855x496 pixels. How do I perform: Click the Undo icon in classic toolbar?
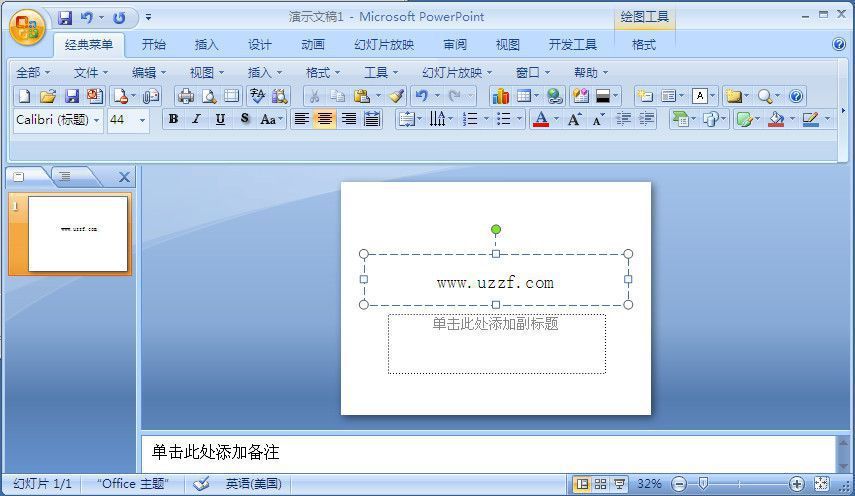pyautogui.click(x=422, y=96)
